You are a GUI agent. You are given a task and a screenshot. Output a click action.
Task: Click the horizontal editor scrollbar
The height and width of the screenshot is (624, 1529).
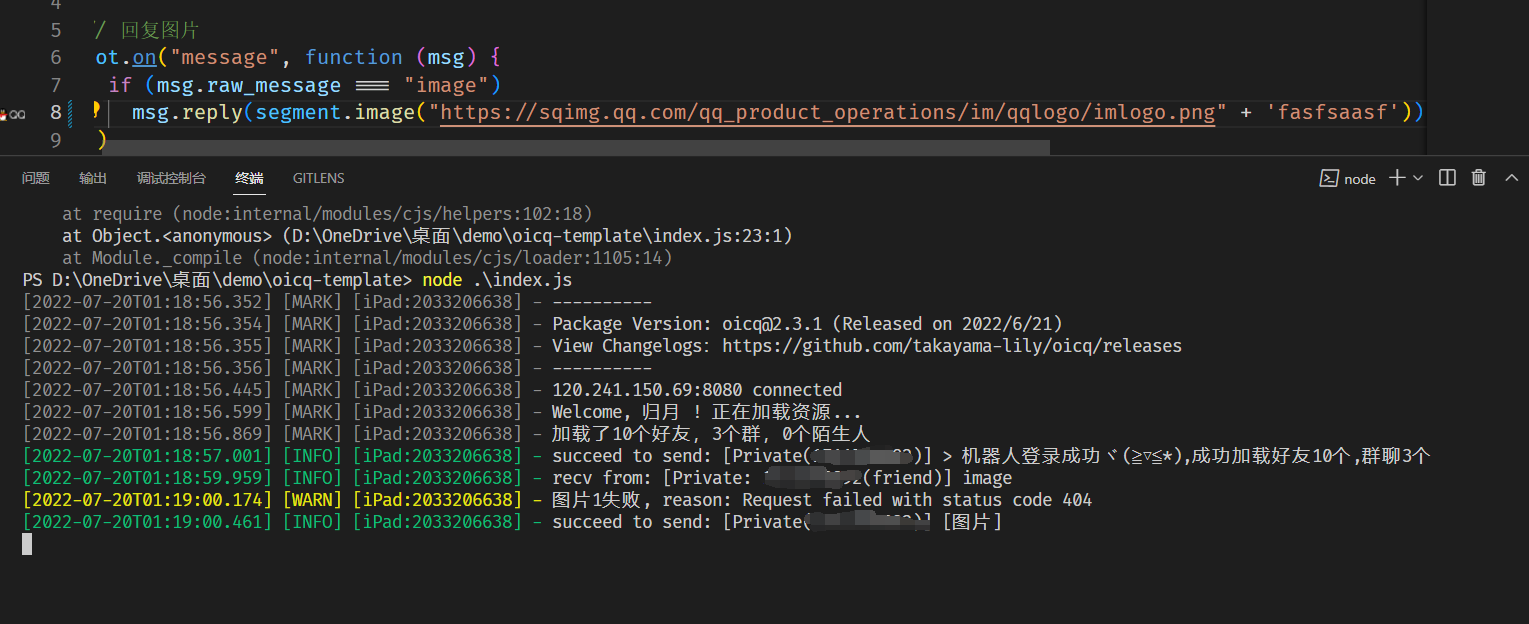point(576,147)
